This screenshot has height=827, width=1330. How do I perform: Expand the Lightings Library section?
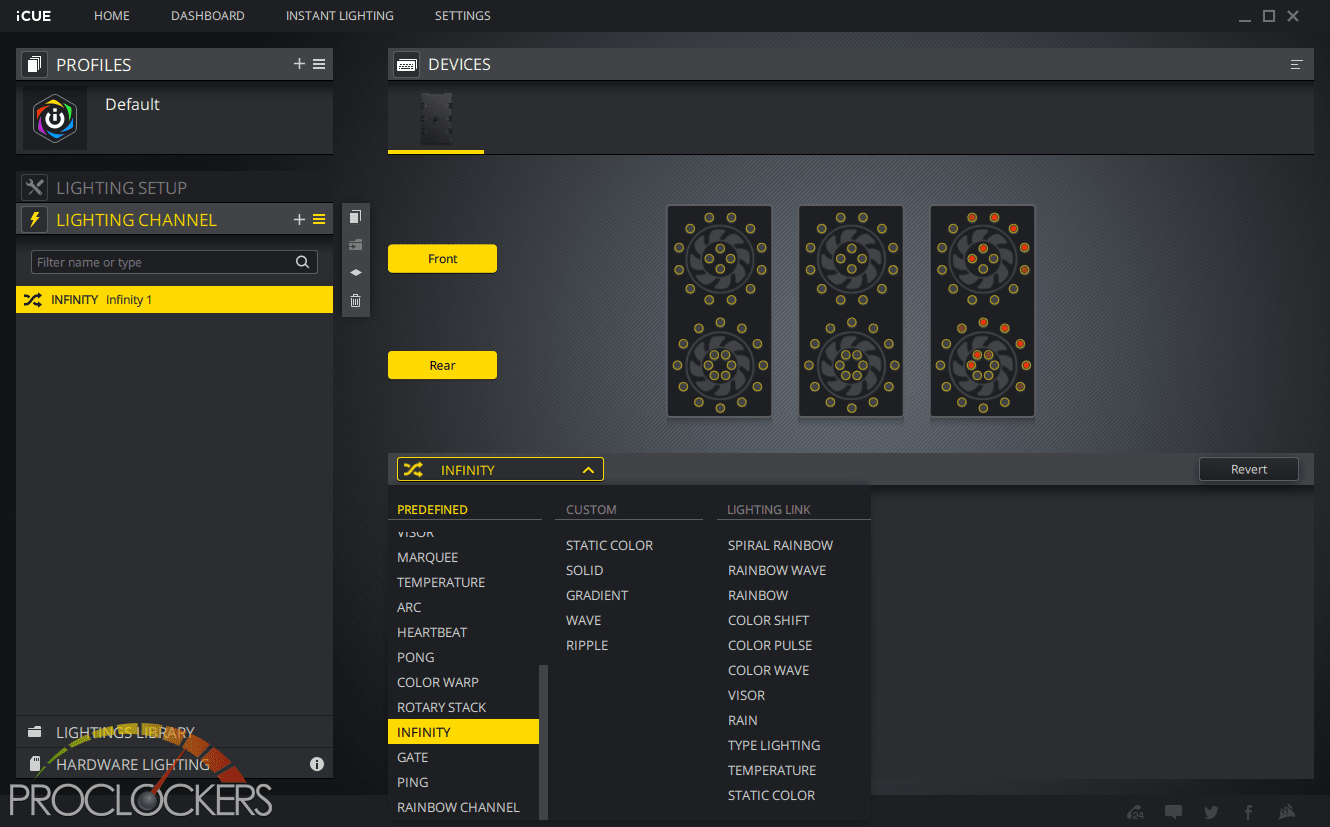pos(174,732)
